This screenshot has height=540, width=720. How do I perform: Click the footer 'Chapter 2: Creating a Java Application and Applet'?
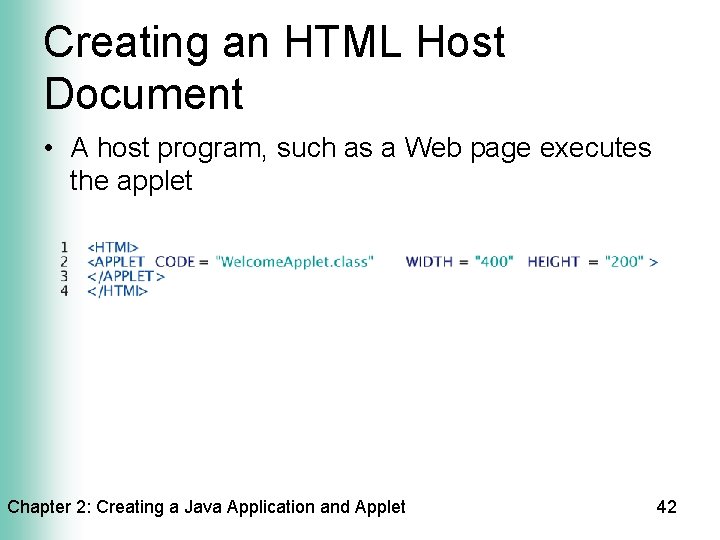tap(206, 507)
